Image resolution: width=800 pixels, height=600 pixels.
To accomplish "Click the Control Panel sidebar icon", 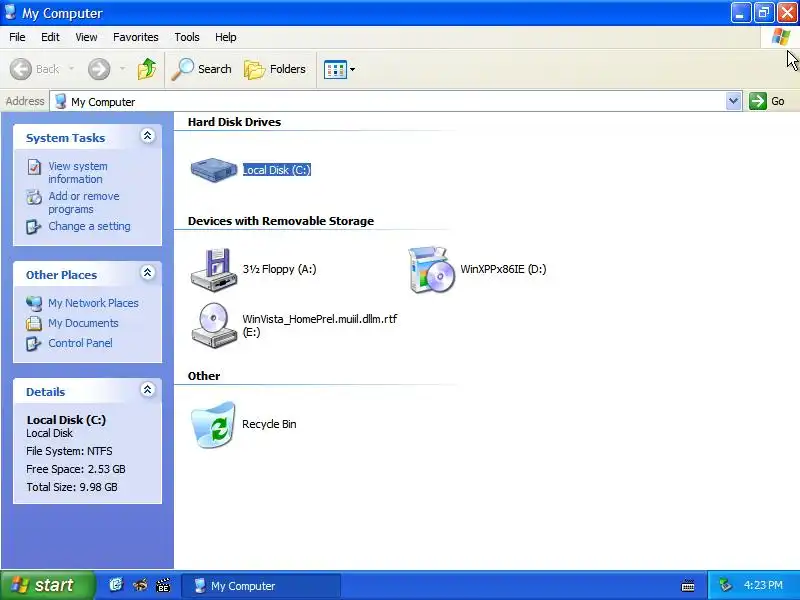I will (x=34, y=343).
